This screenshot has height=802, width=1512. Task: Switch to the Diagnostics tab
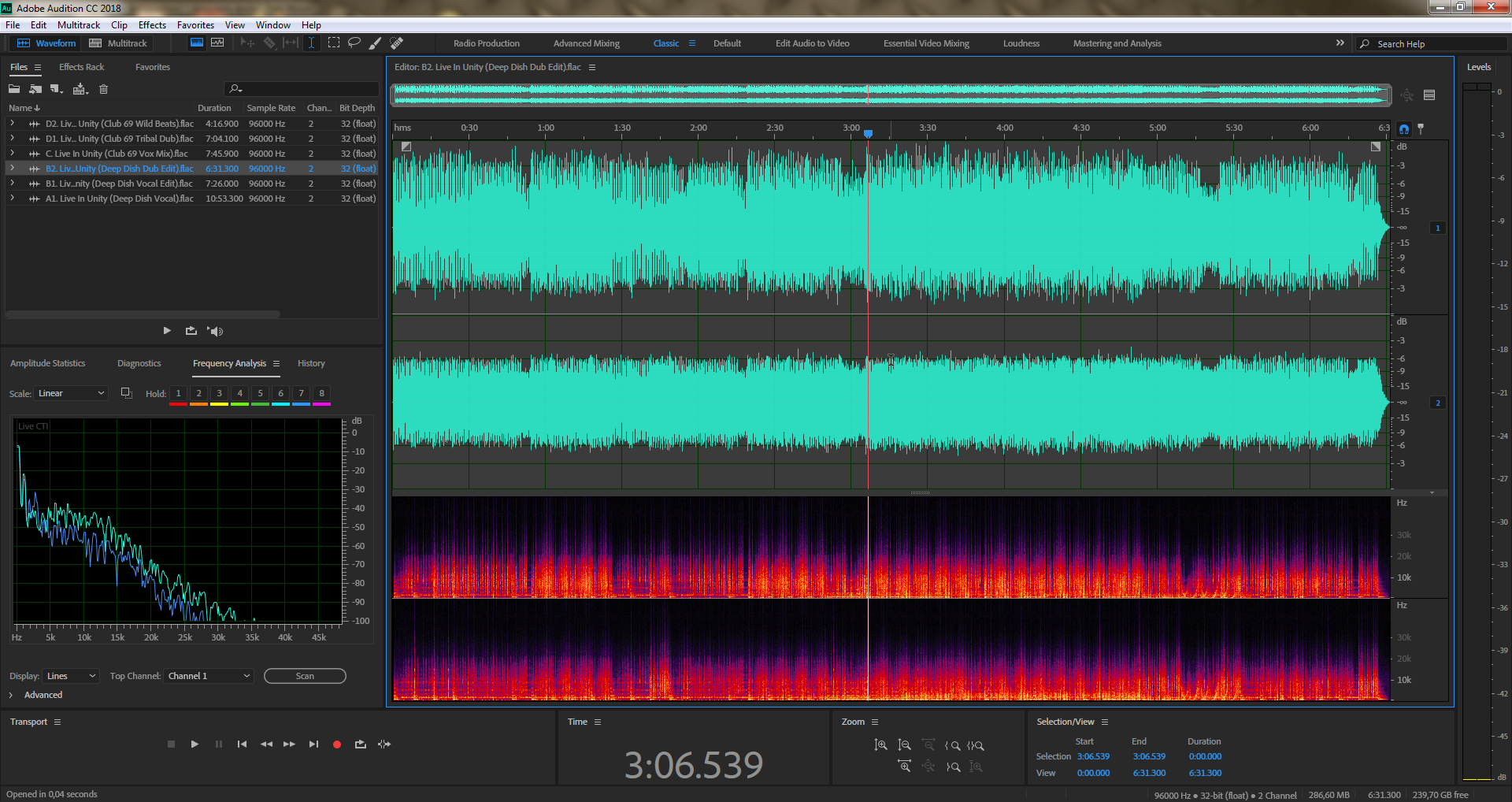pos(139,363)
